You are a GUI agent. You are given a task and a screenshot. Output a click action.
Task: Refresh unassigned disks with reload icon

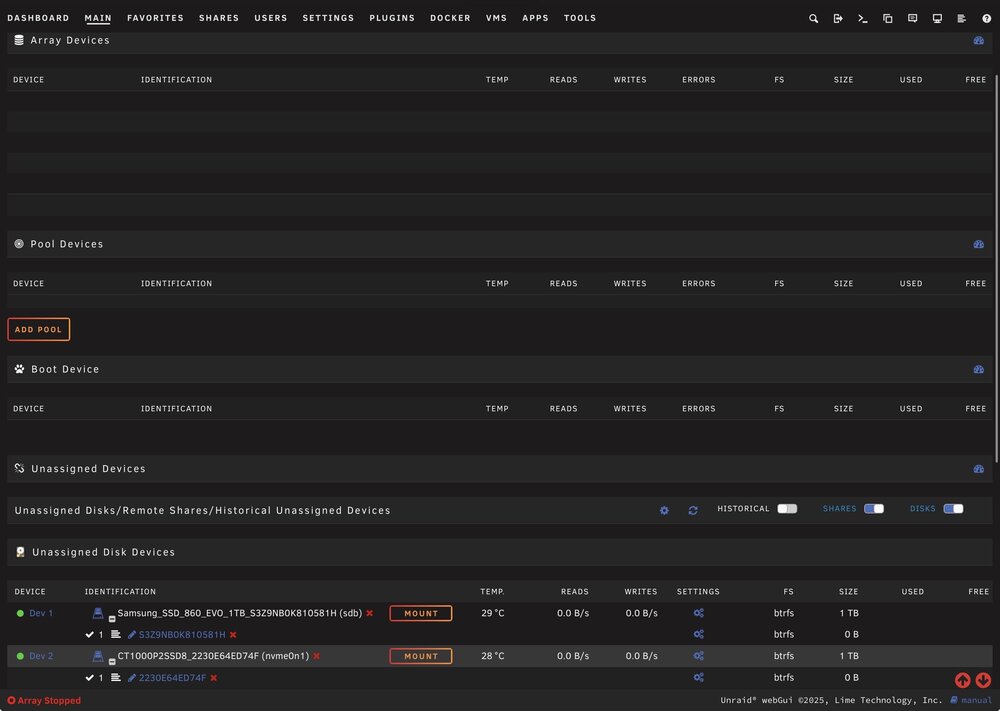[693, 511]
